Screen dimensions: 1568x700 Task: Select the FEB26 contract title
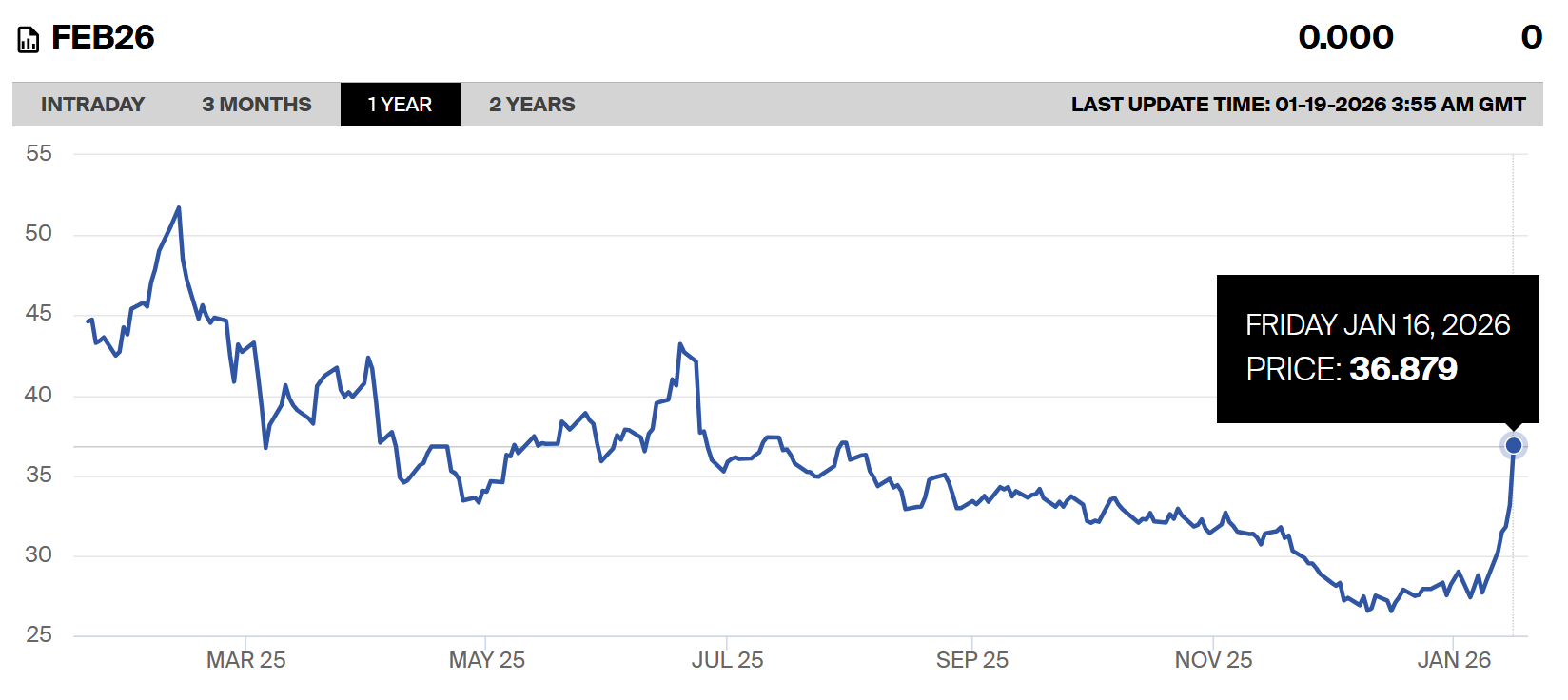point(103,38)
